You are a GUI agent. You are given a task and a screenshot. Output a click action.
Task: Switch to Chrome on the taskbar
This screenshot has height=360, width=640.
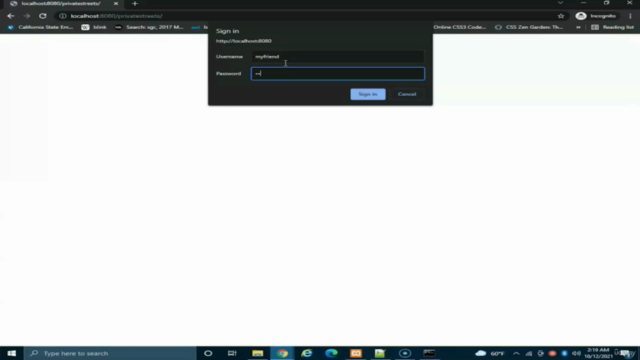282,353
